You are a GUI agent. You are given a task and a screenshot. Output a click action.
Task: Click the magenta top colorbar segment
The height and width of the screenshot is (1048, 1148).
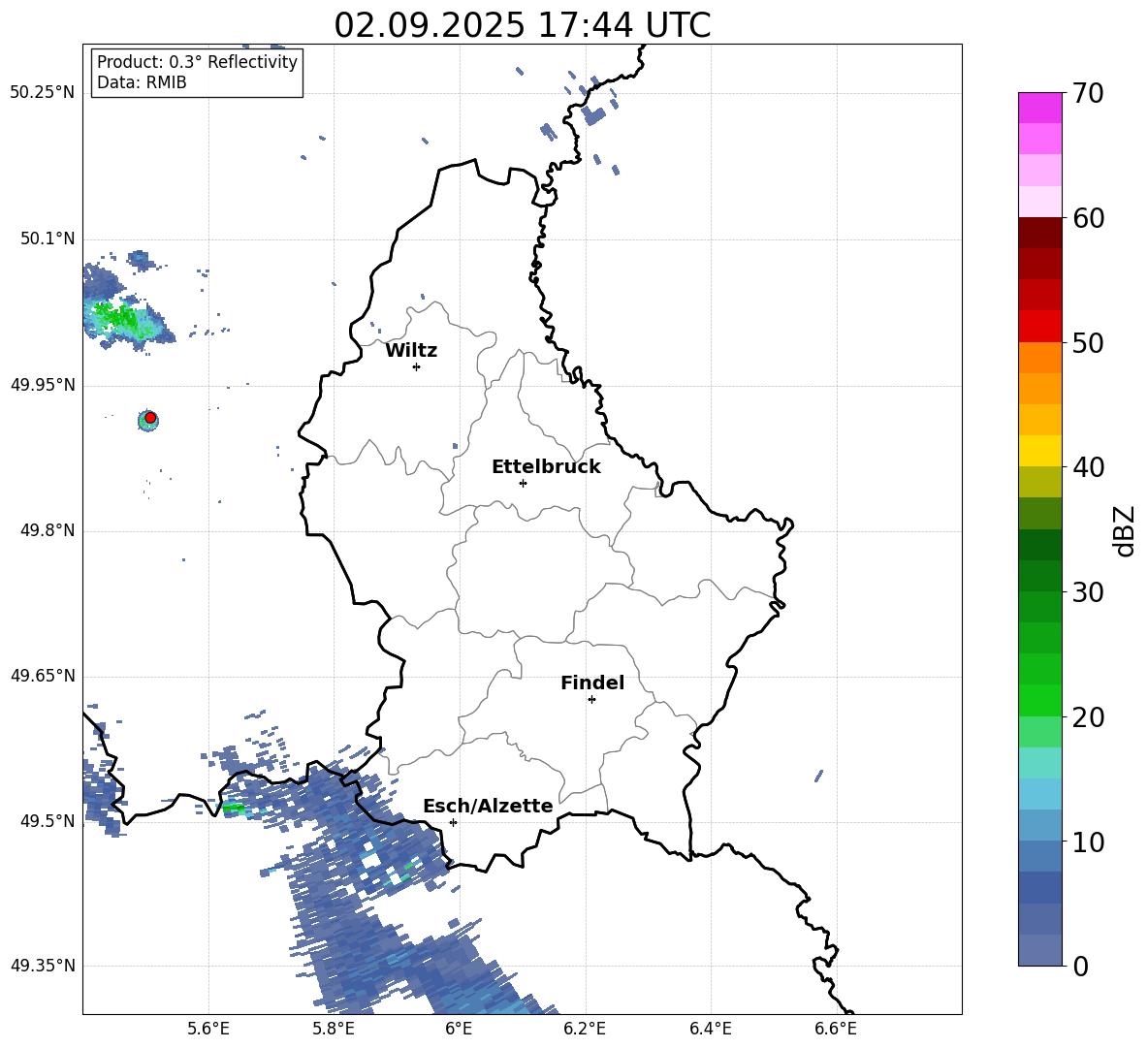point(1039,108)
